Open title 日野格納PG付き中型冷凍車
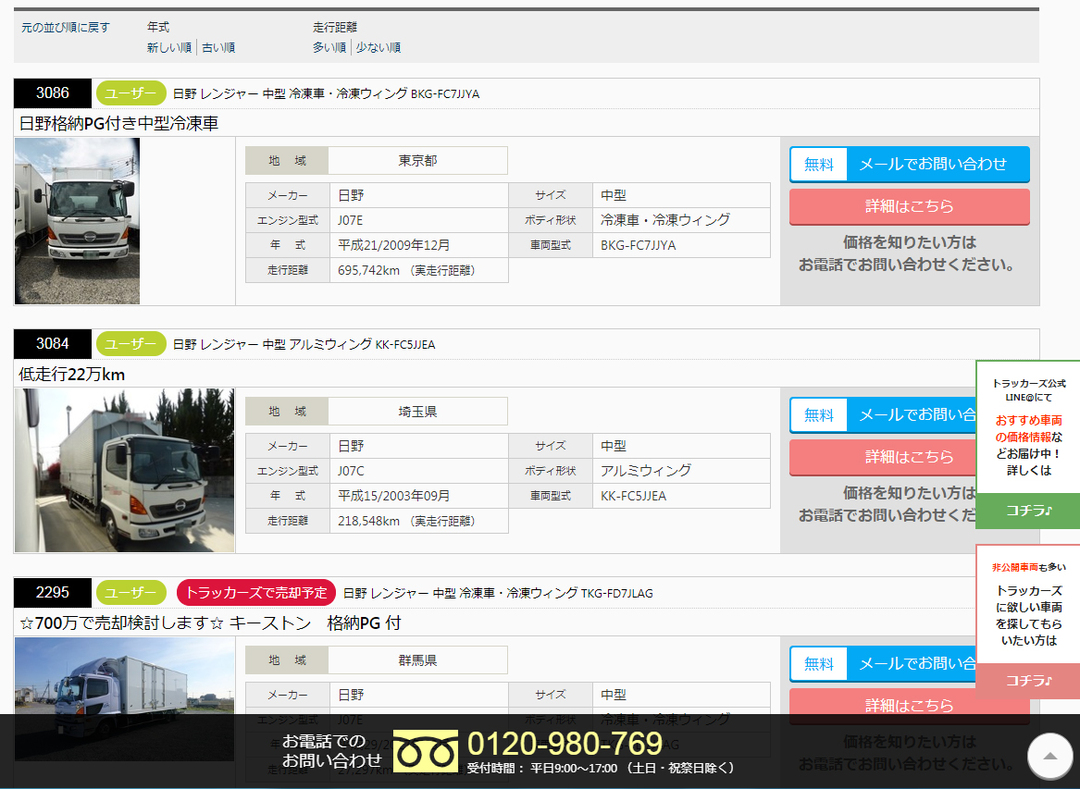1080x789 pixels. coord(118,124)
